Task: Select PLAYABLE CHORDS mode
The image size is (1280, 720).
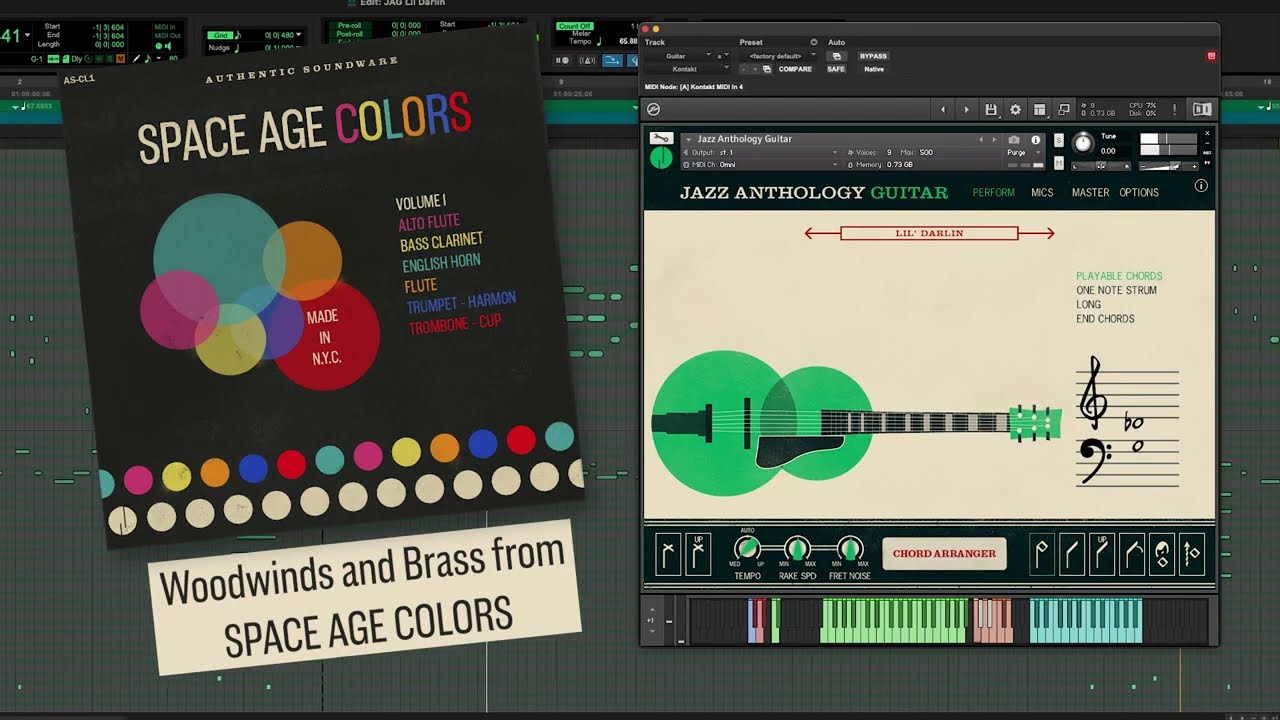Action: click(x=1119, y=276)
